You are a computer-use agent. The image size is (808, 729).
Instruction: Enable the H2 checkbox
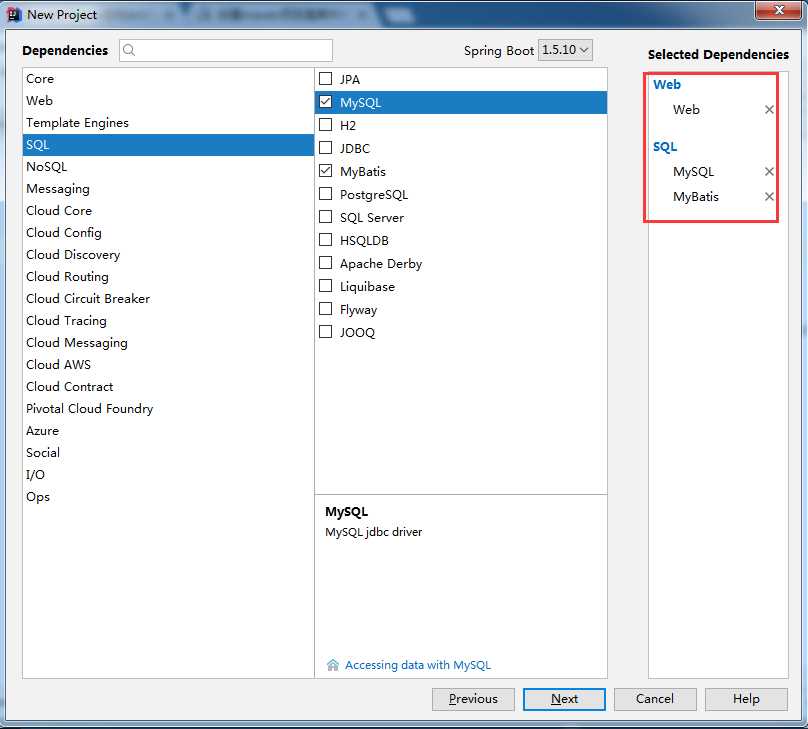pos(325,124)
